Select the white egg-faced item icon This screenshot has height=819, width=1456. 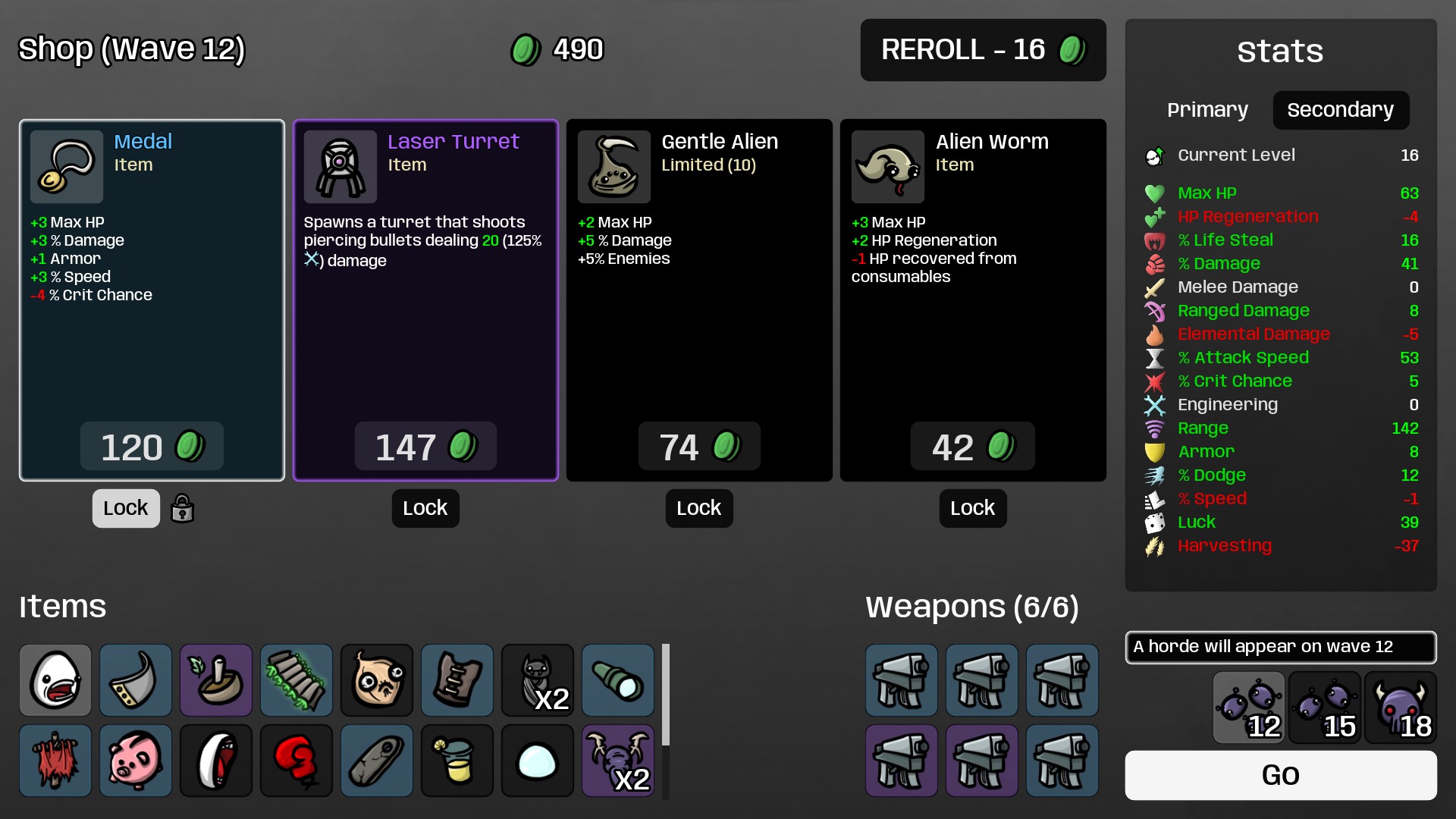pyautogui.click(x=55, y=680)
